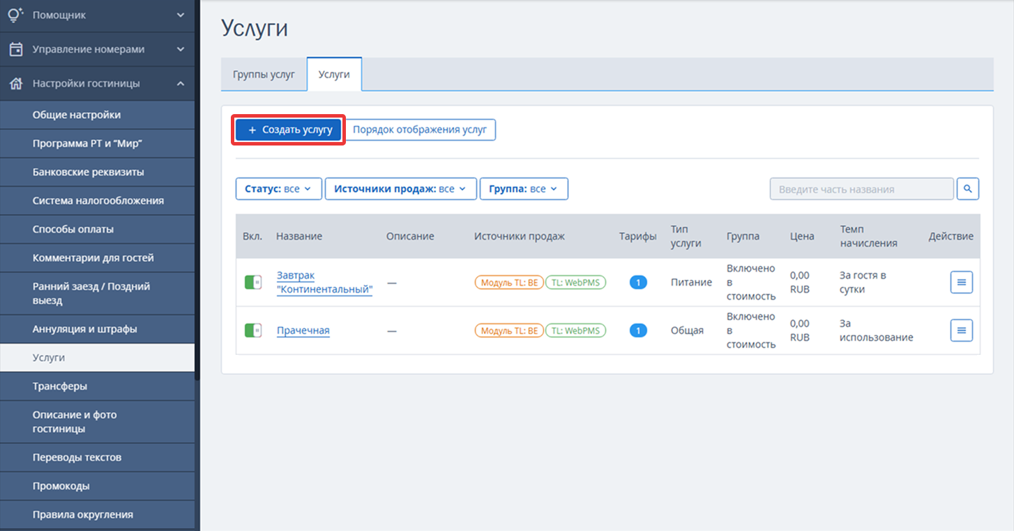Click the Цена column header
1014x531 pixels.
[x=802, y=236]
